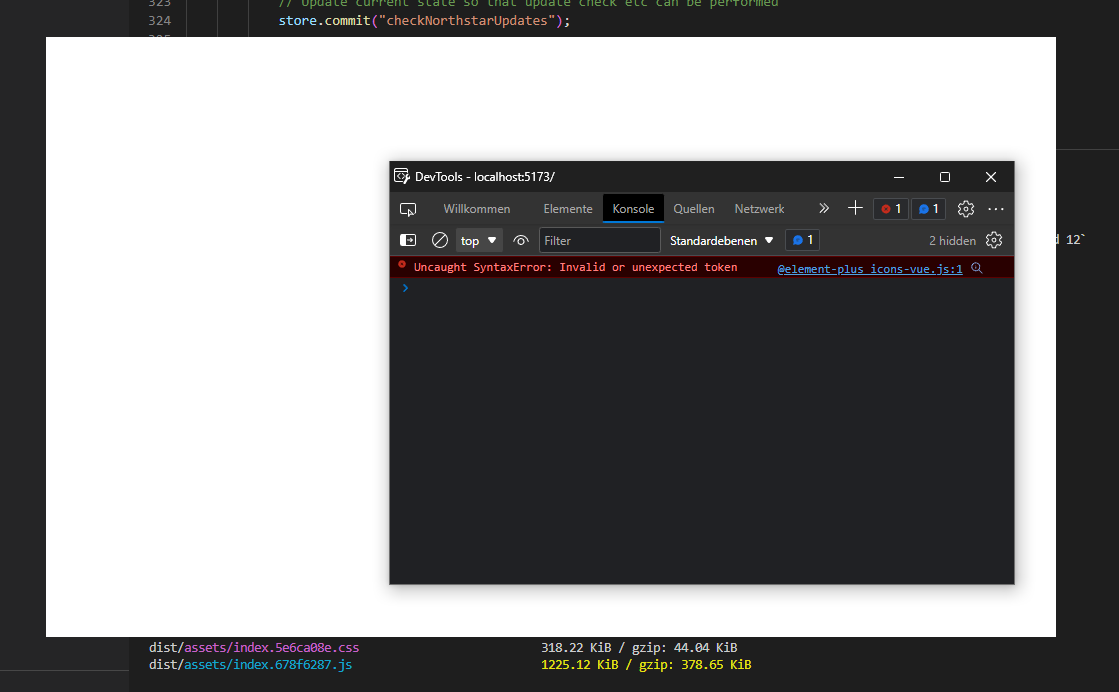
Task: Open DevTools settings gear
Action: [x=965, y=209]
